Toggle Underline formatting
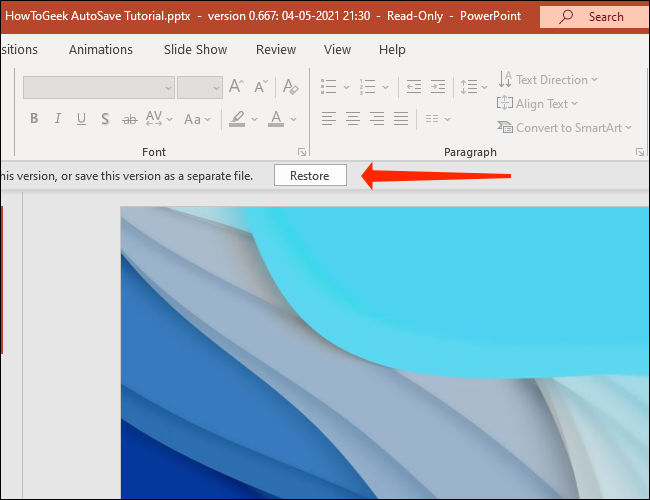This screenshot has height=500, width=650. click(x=81, y=119)
